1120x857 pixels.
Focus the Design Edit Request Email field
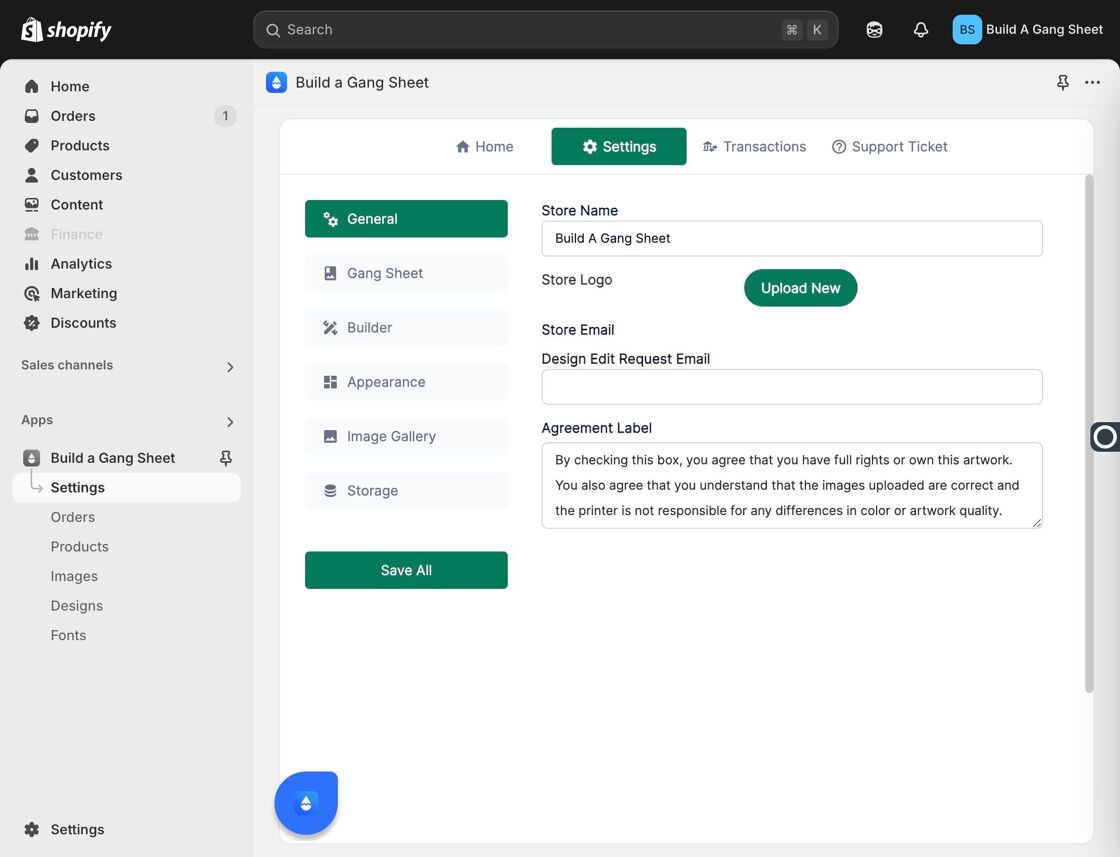tap(791, 387)
